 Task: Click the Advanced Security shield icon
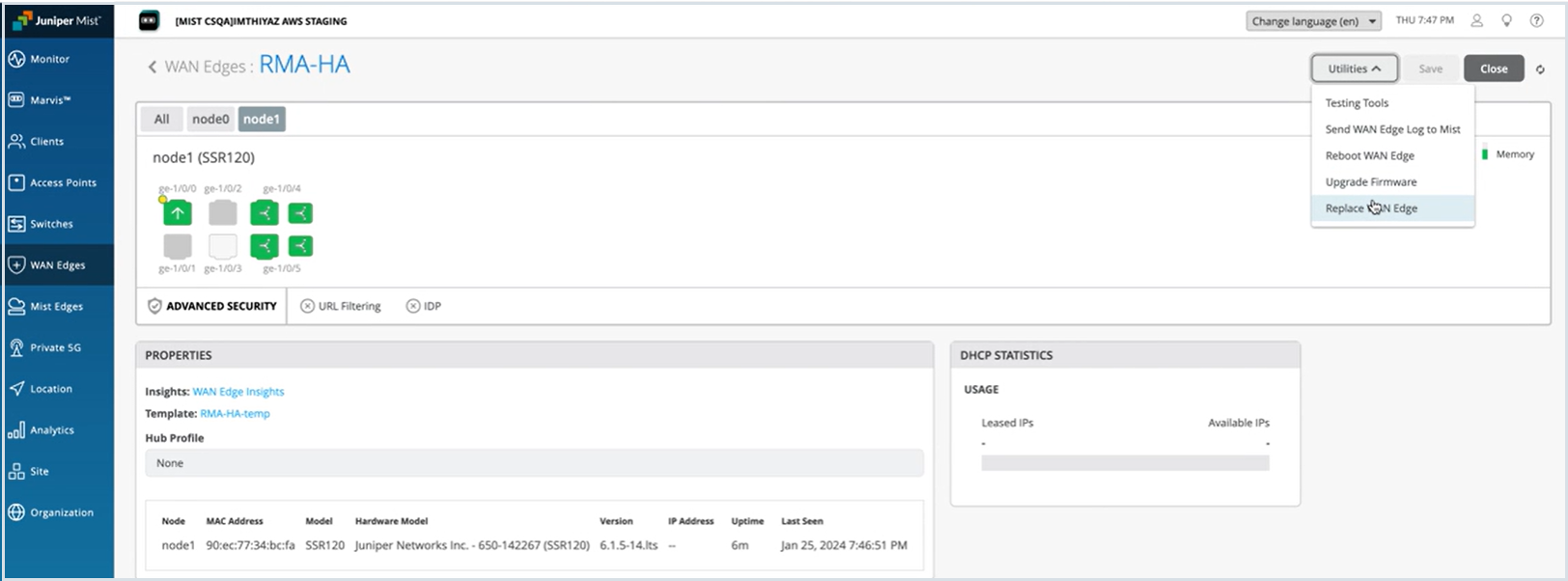click(x=154, y=306)
